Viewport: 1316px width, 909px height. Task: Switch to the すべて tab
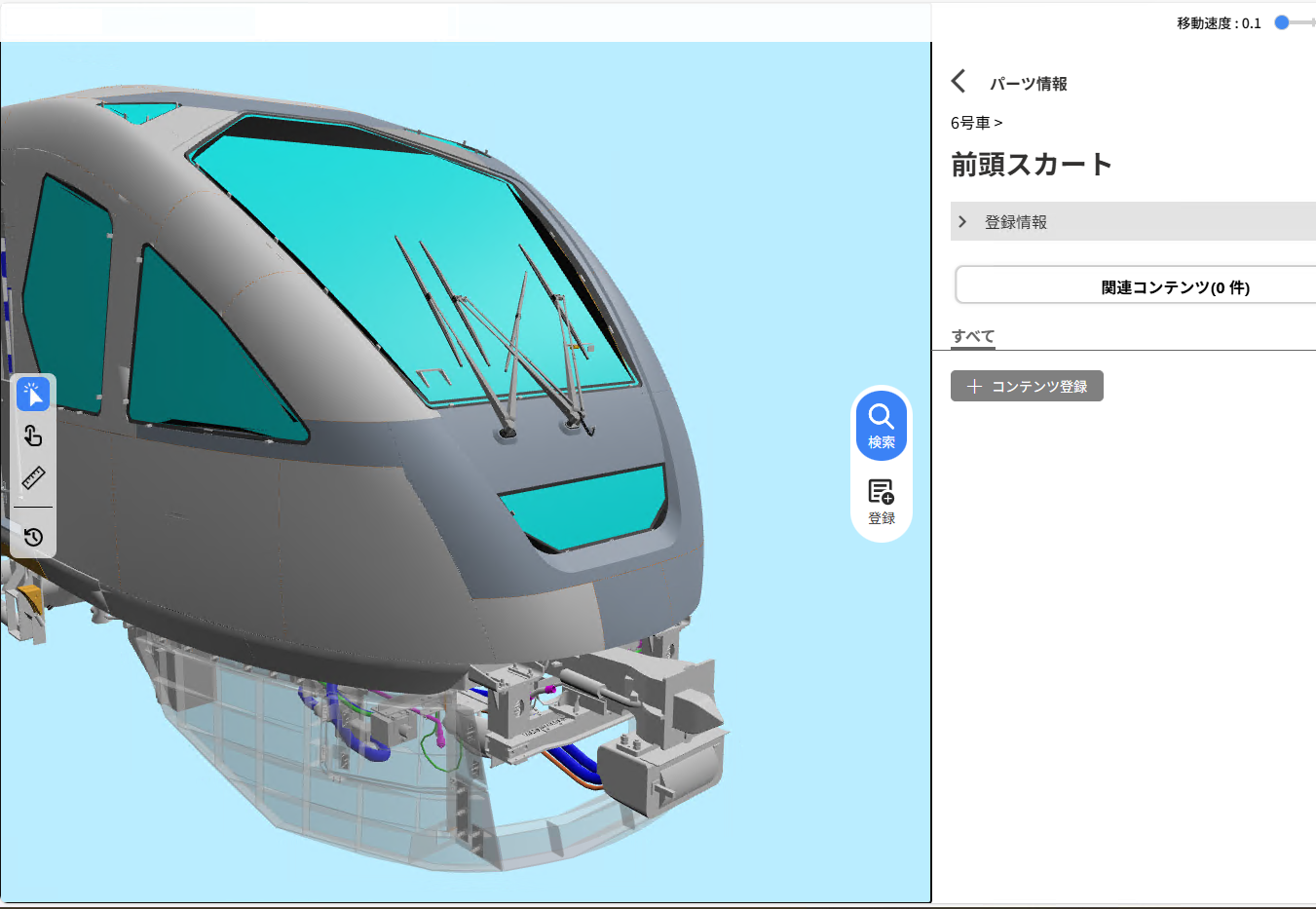pos(973,336)
